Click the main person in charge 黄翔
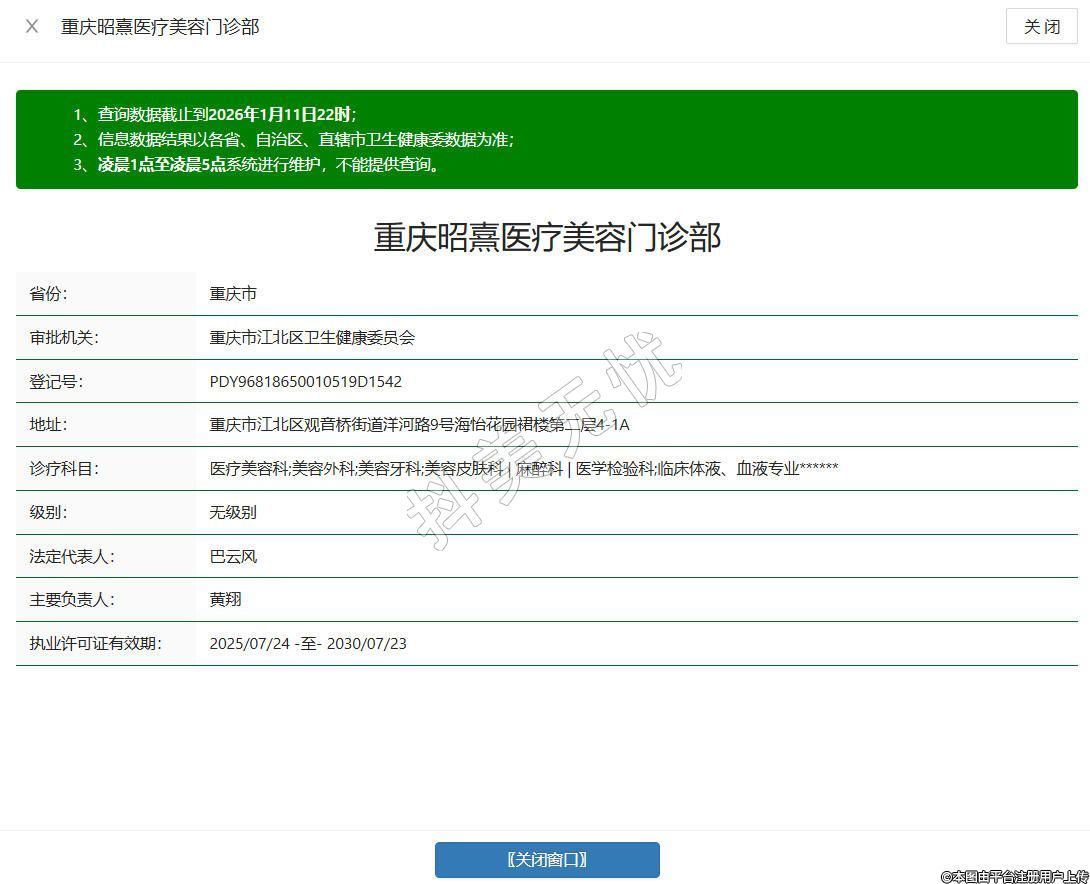The height and width of the screenshot is (884, 1090). click(225, 600)
